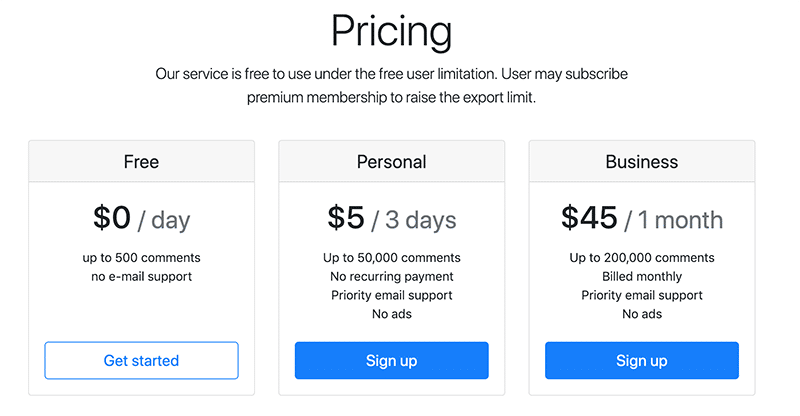Viewport: 800px width, 416px height.
Task: Click 'Up to 50,000 comments' text
Action: (391, 257)
